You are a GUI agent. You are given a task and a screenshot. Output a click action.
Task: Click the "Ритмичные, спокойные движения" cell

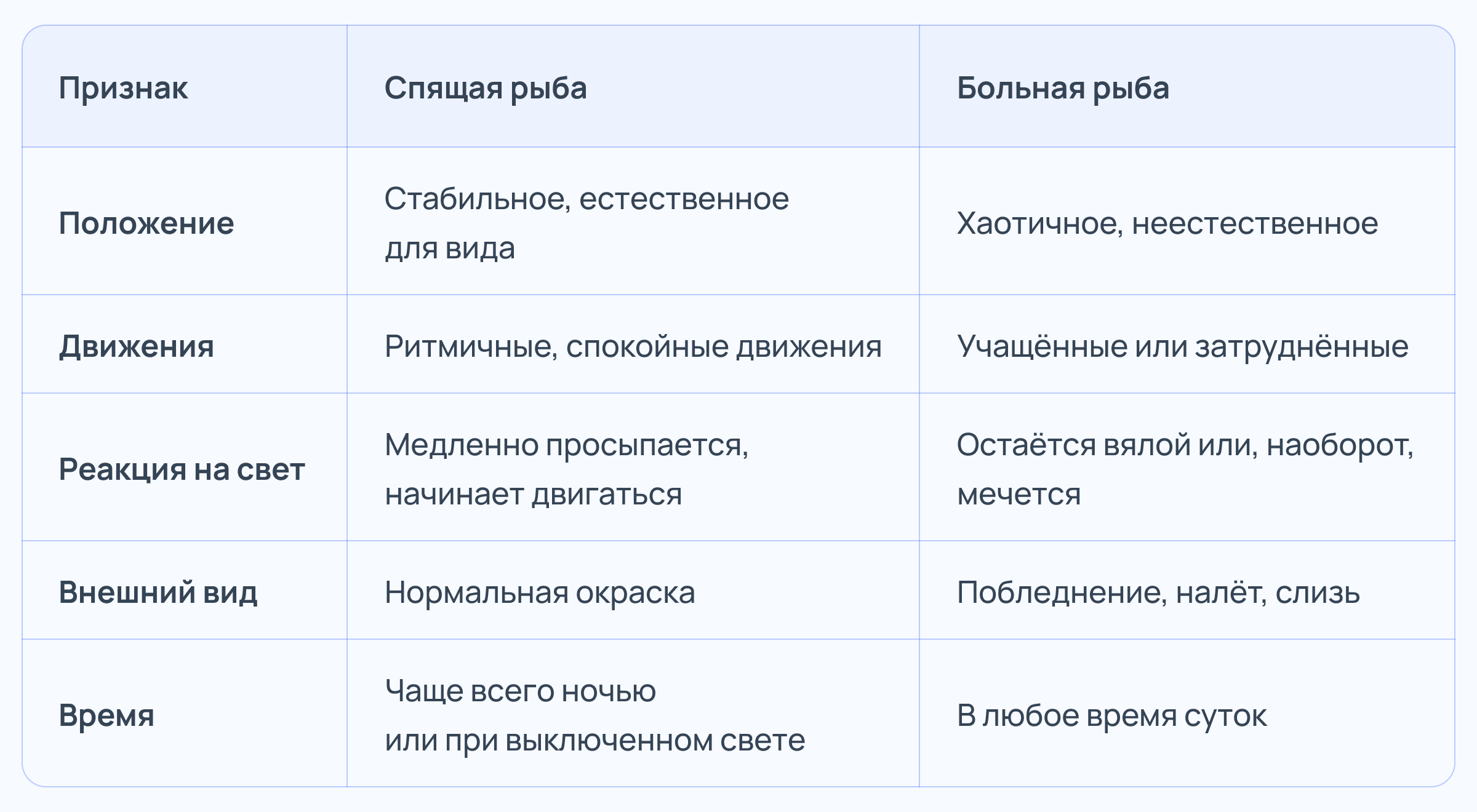pyautogui.click(x=633, y=346)
